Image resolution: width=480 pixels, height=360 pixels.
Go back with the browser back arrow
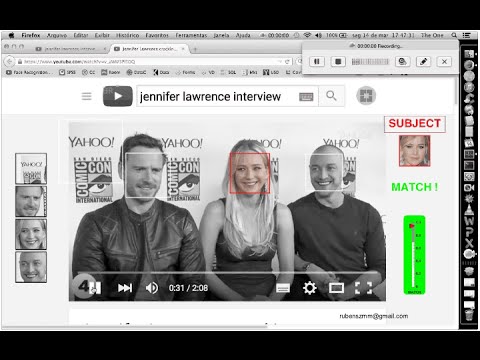coord(10,61)
